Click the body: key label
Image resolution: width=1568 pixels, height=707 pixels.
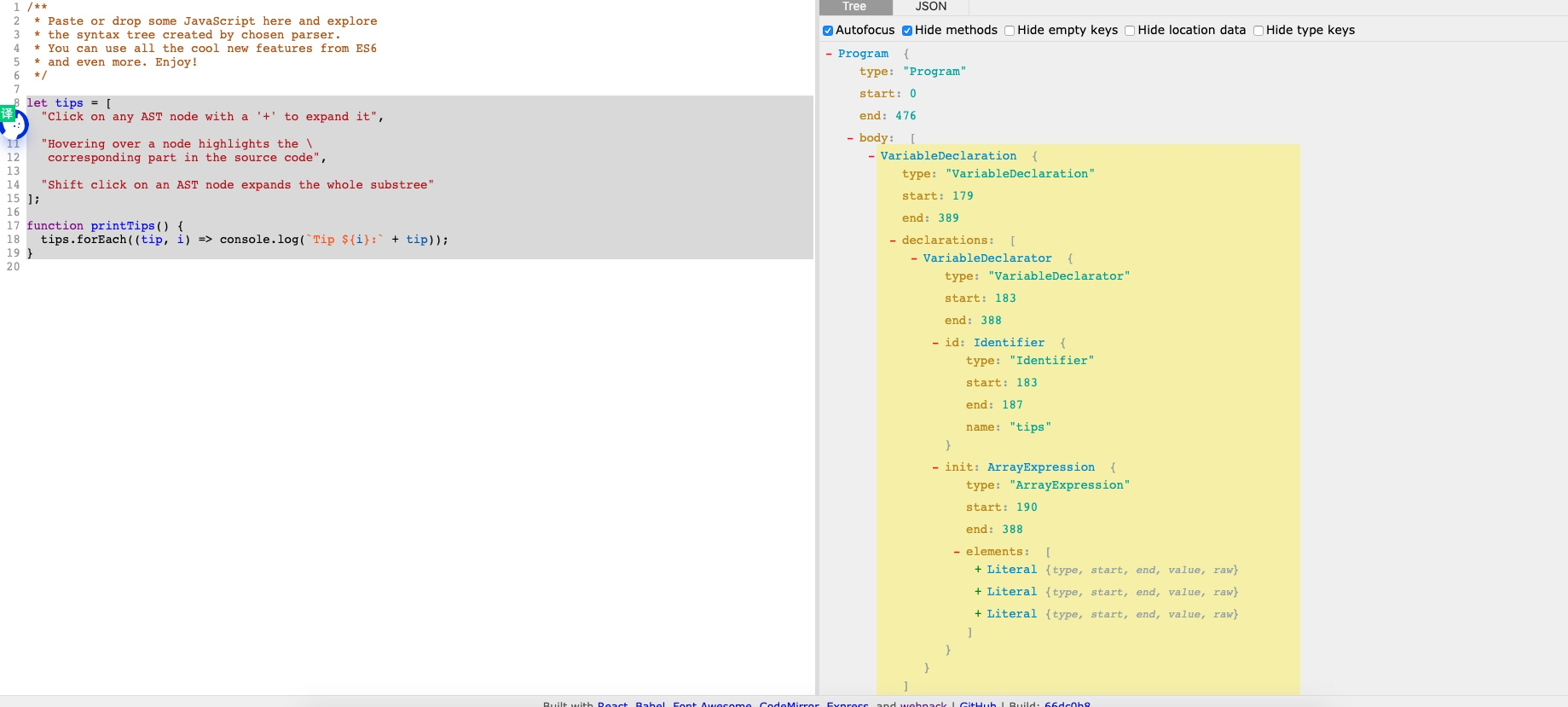tap(877, 138)
